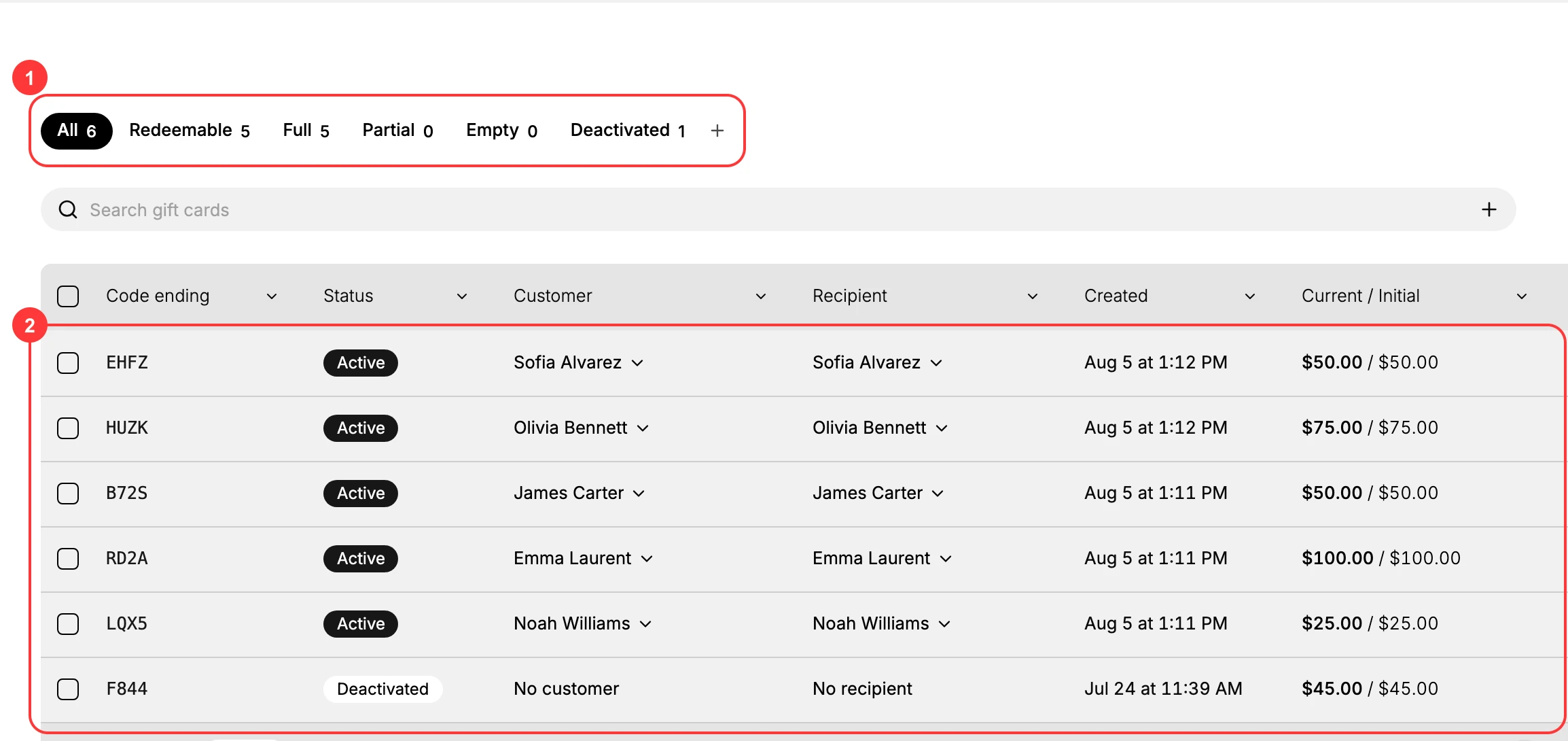Open James Carter customer dropdown
This screenshot has height=741, width=1568.
click(x=639, y=494)
